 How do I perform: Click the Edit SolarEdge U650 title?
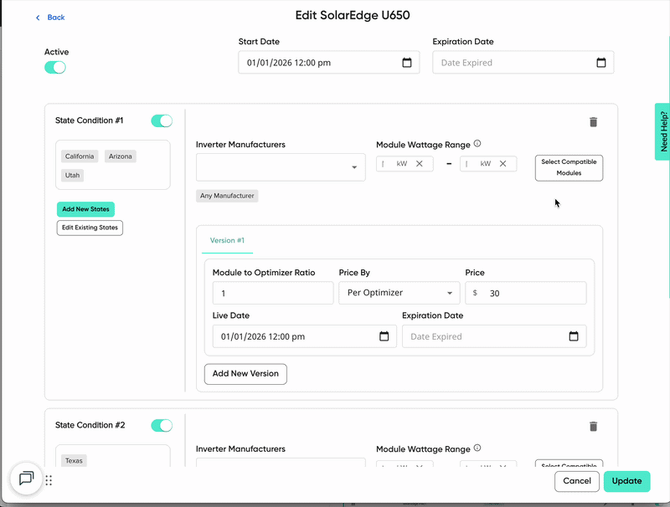pos(353,15)
